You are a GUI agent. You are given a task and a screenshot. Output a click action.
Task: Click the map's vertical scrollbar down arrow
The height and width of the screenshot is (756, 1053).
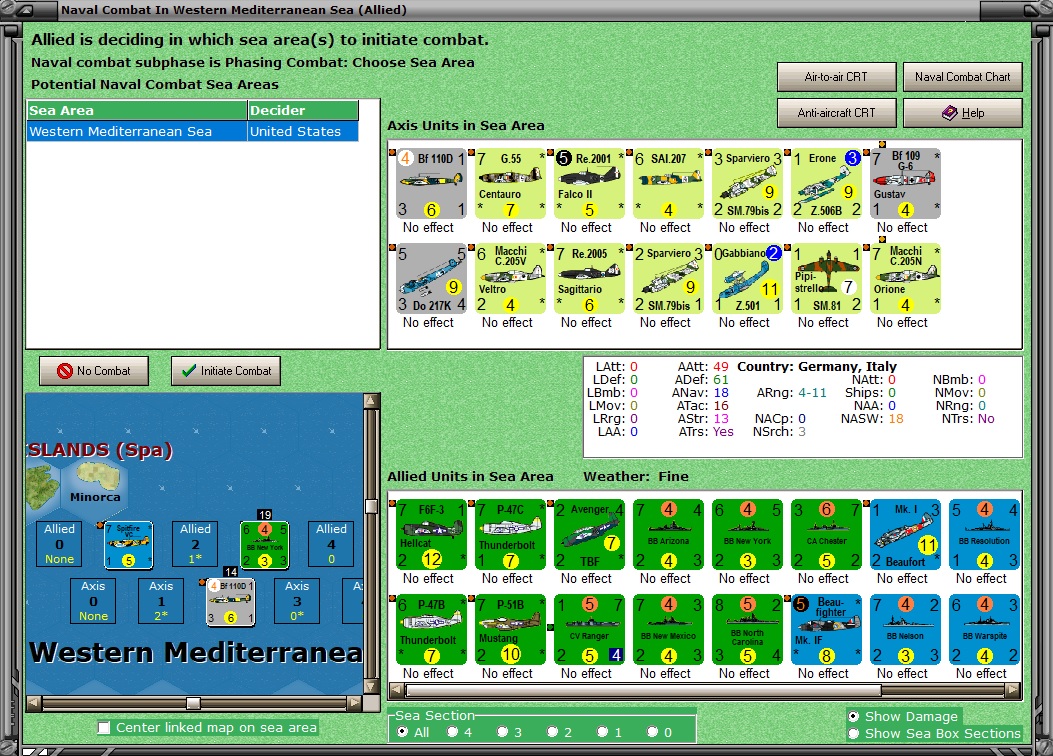point(371,686)
